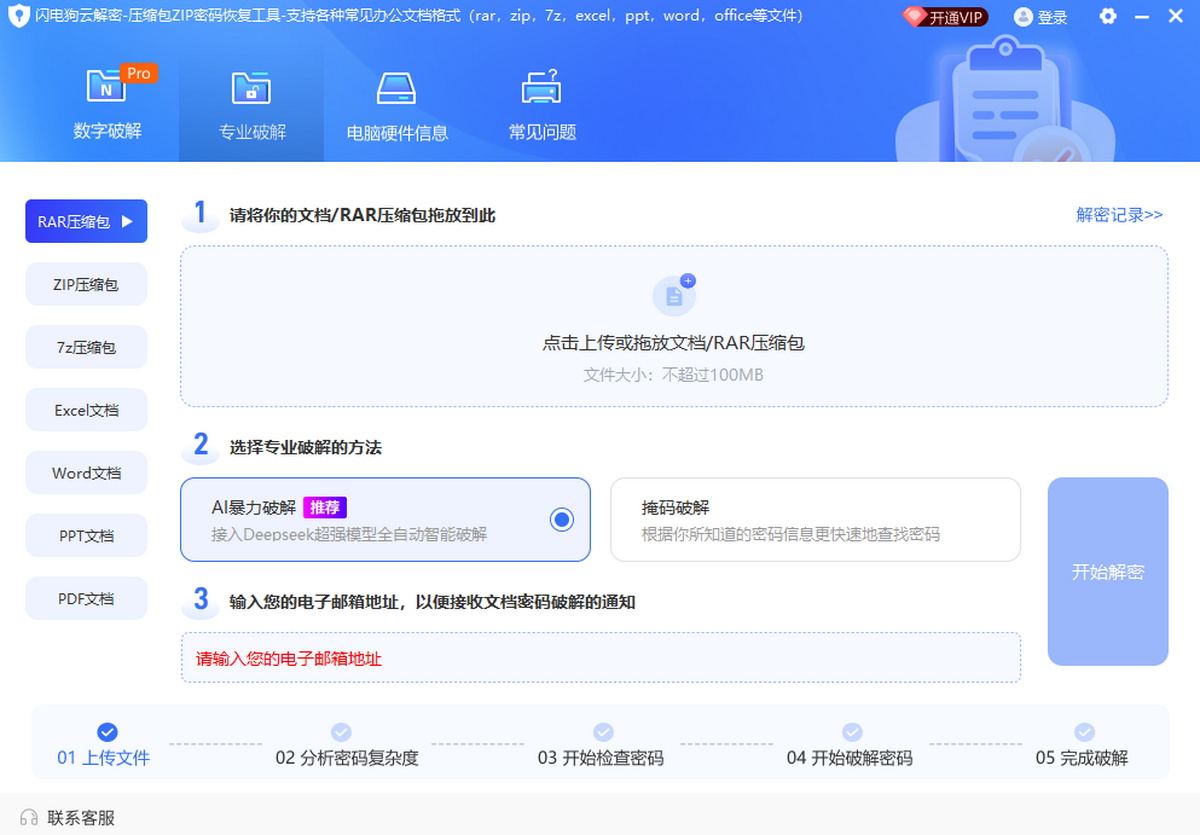Expand the RAR压缩包 arrow
The height and width of the screenshot is (835, 1200).
point(125,221)
